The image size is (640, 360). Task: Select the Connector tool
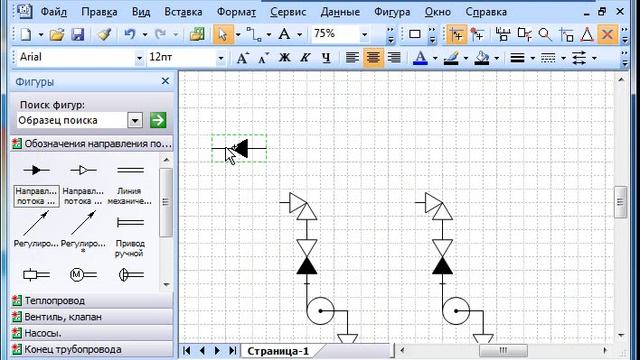(254, 34)
